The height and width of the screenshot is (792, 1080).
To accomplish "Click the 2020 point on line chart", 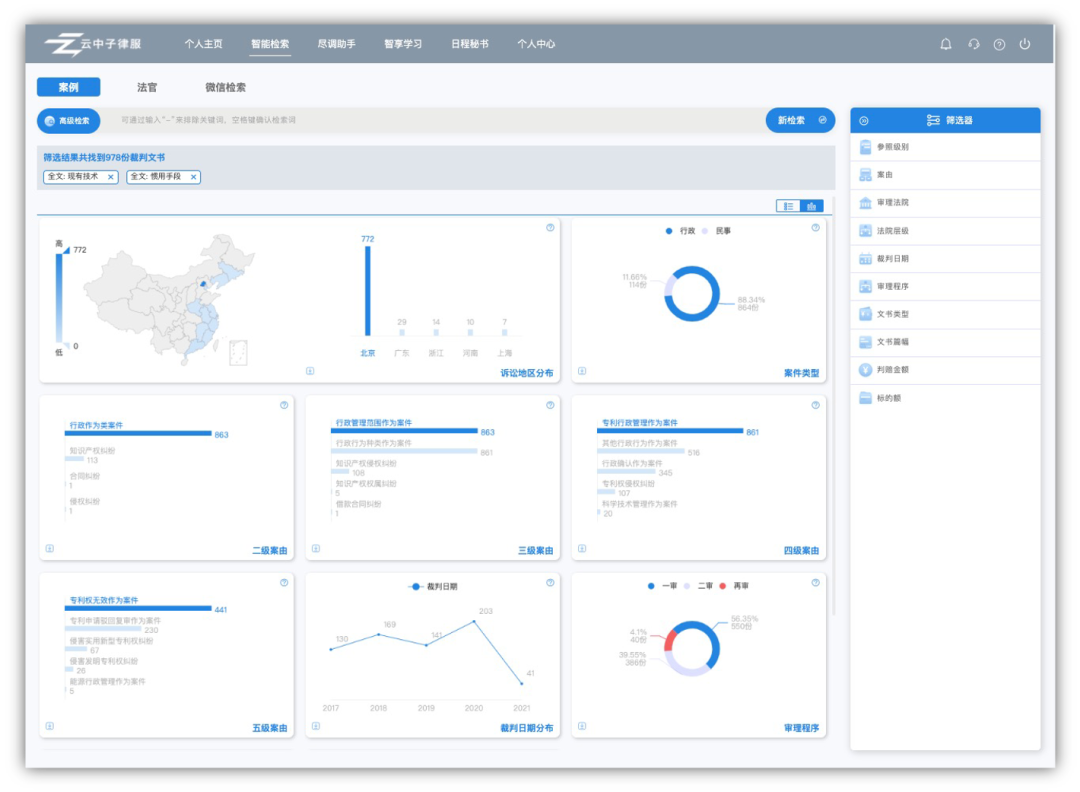I will [474, 622].
